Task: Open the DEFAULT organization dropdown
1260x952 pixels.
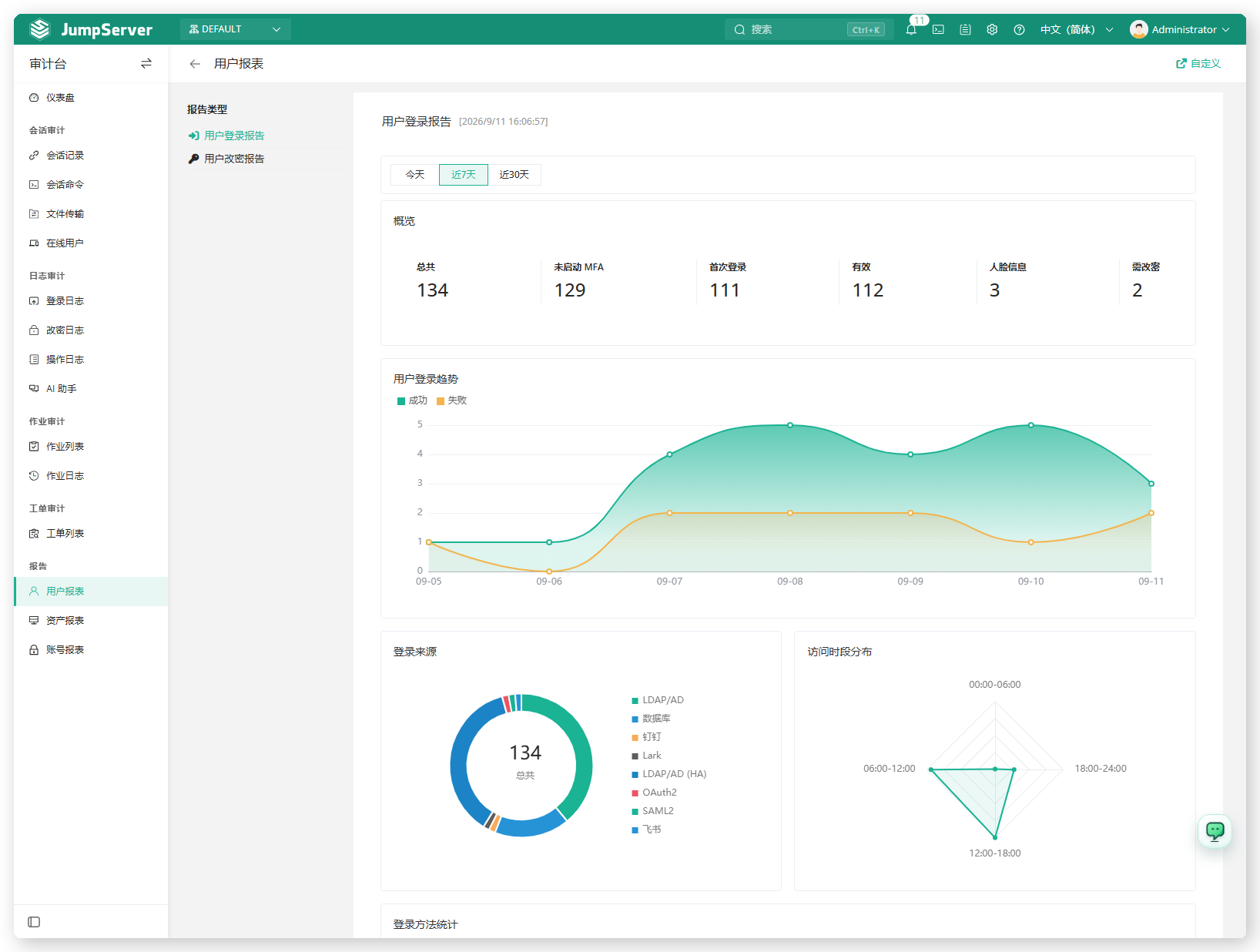Action: (236, 29)
